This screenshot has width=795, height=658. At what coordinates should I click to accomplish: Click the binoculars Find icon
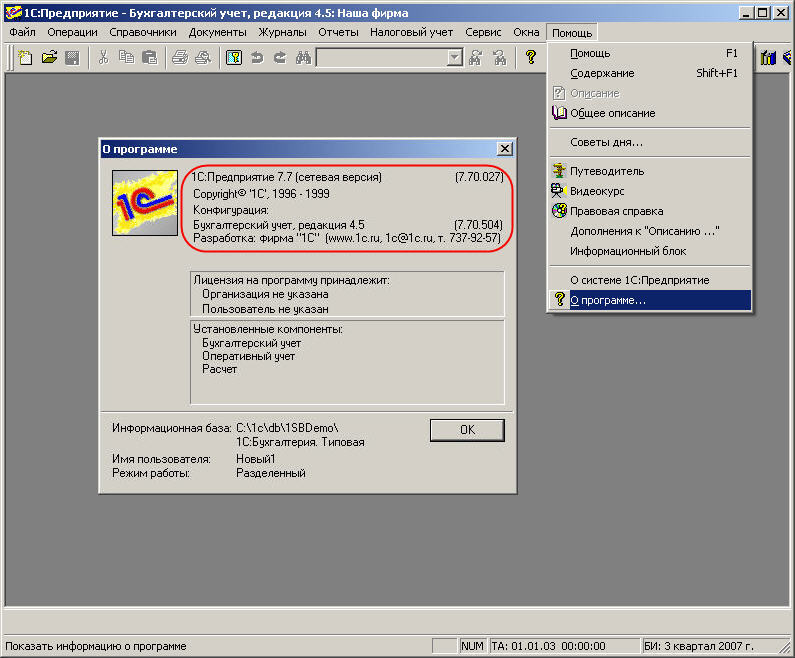(303, 57)
